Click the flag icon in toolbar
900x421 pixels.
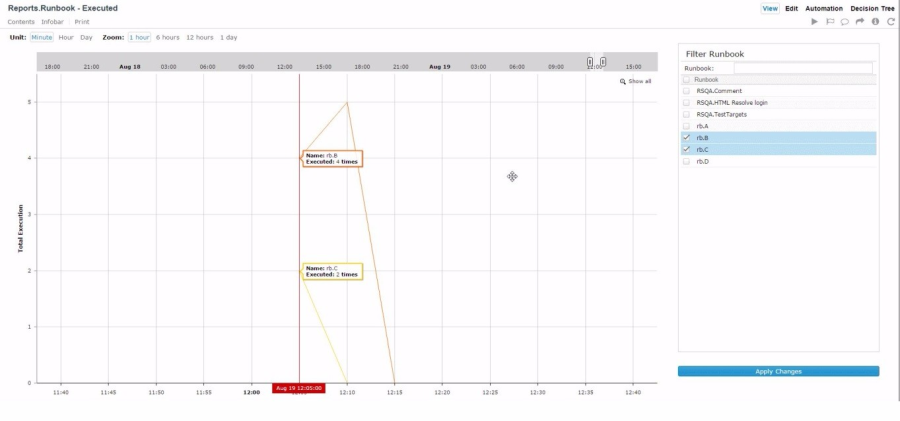pos(830,21)
